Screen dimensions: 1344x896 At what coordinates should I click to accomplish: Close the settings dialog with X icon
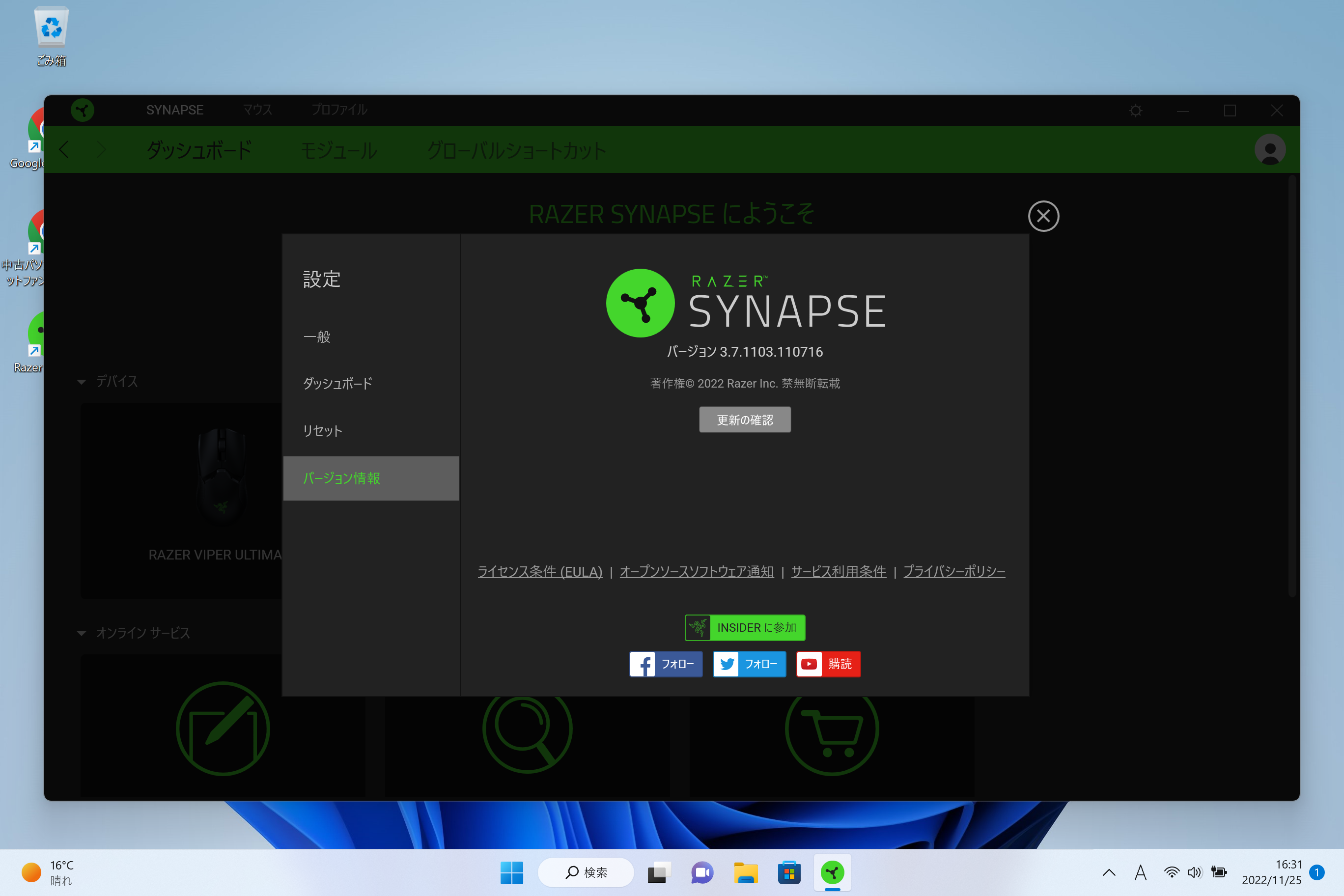coord(1043,216)
